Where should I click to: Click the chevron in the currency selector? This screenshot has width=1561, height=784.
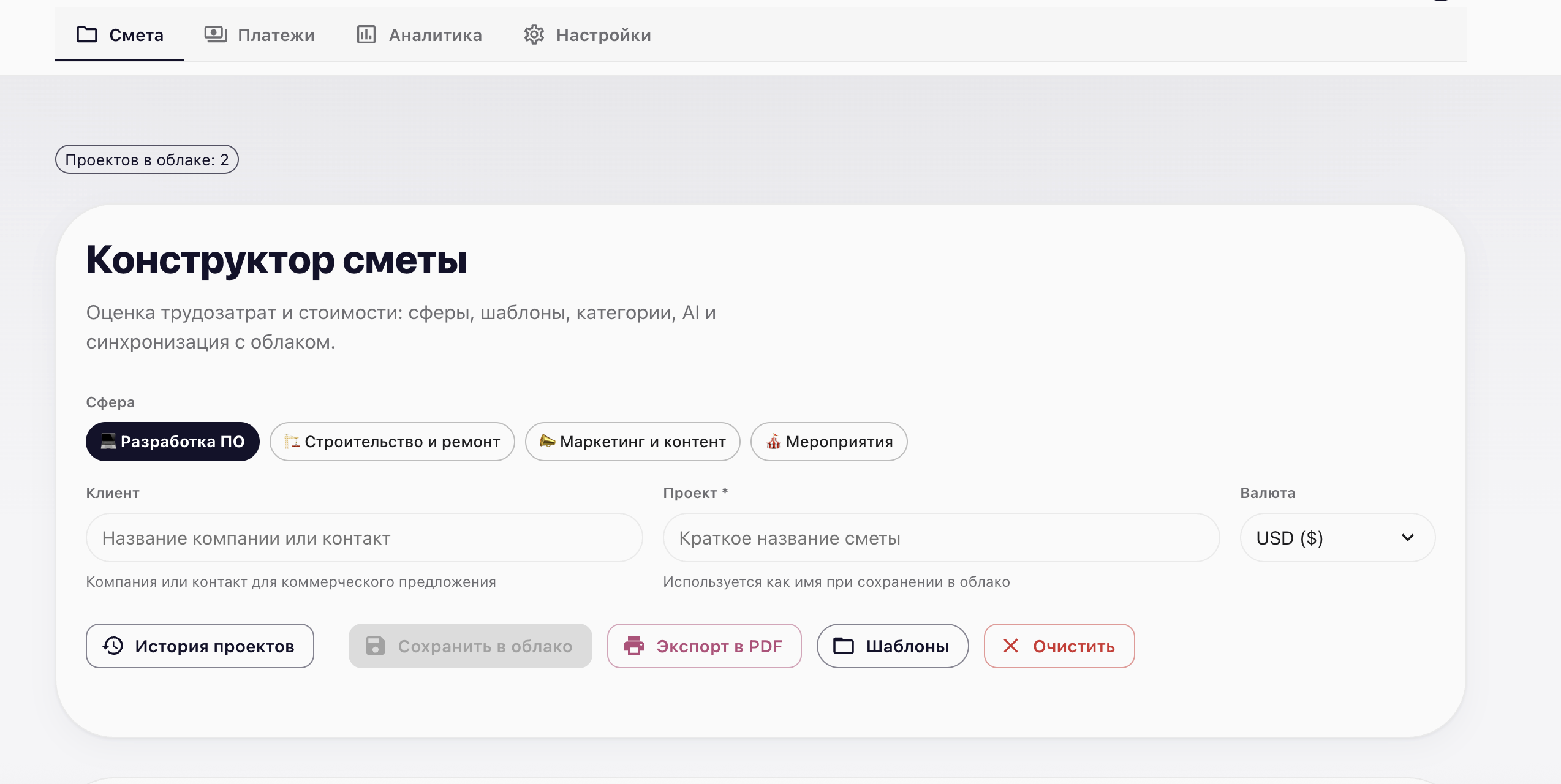point(1408,538)
